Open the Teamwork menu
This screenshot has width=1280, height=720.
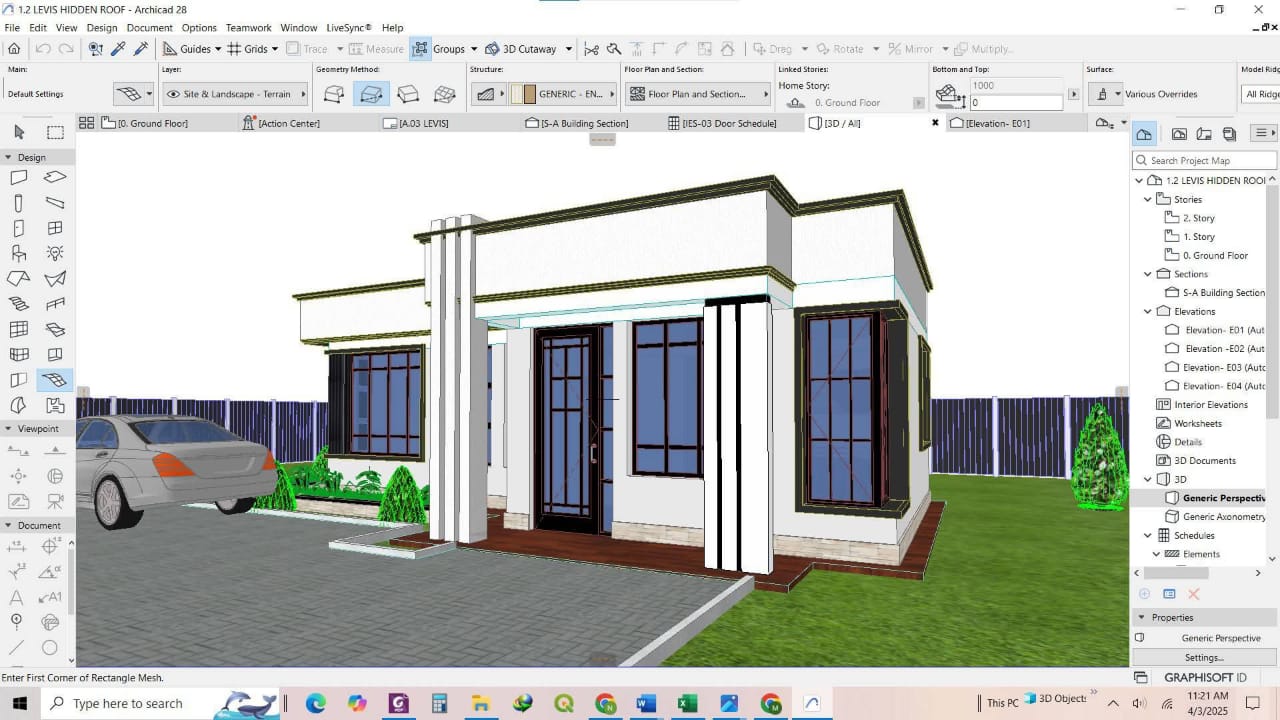click(x=248, y=28)
